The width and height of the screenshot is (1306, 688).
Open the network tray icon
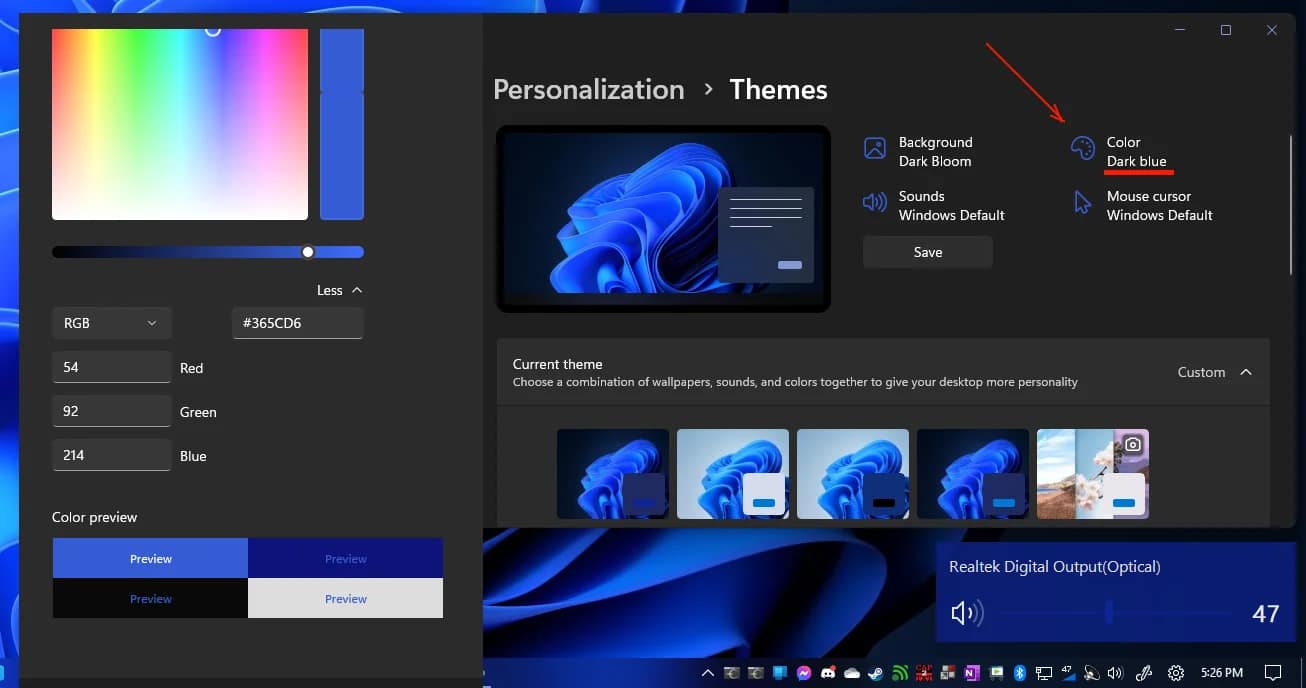(x=1044, y=673)
